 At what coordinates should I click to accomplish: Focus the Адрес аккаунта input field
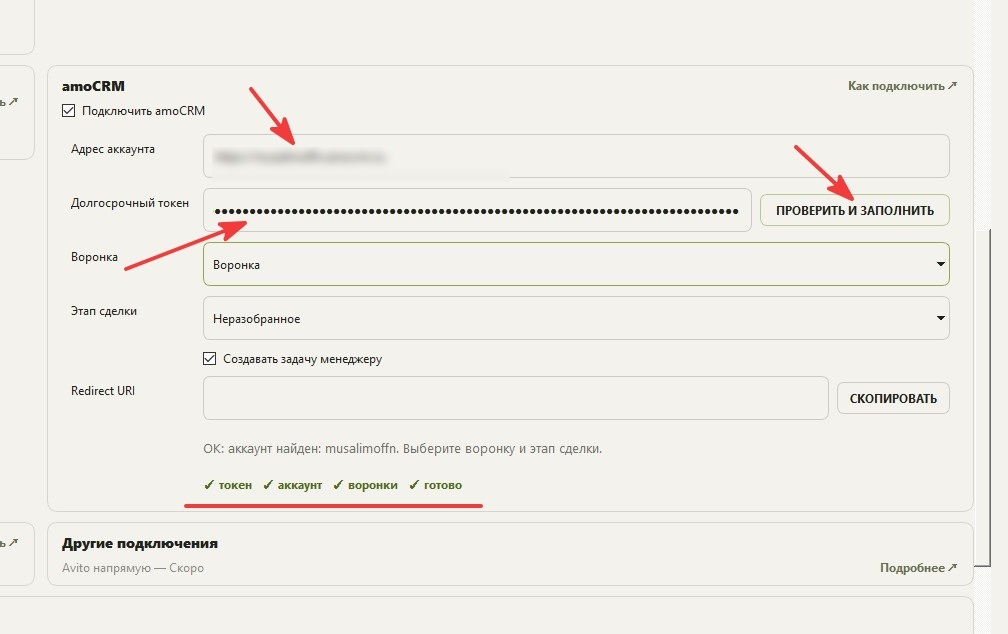(576, 156)
